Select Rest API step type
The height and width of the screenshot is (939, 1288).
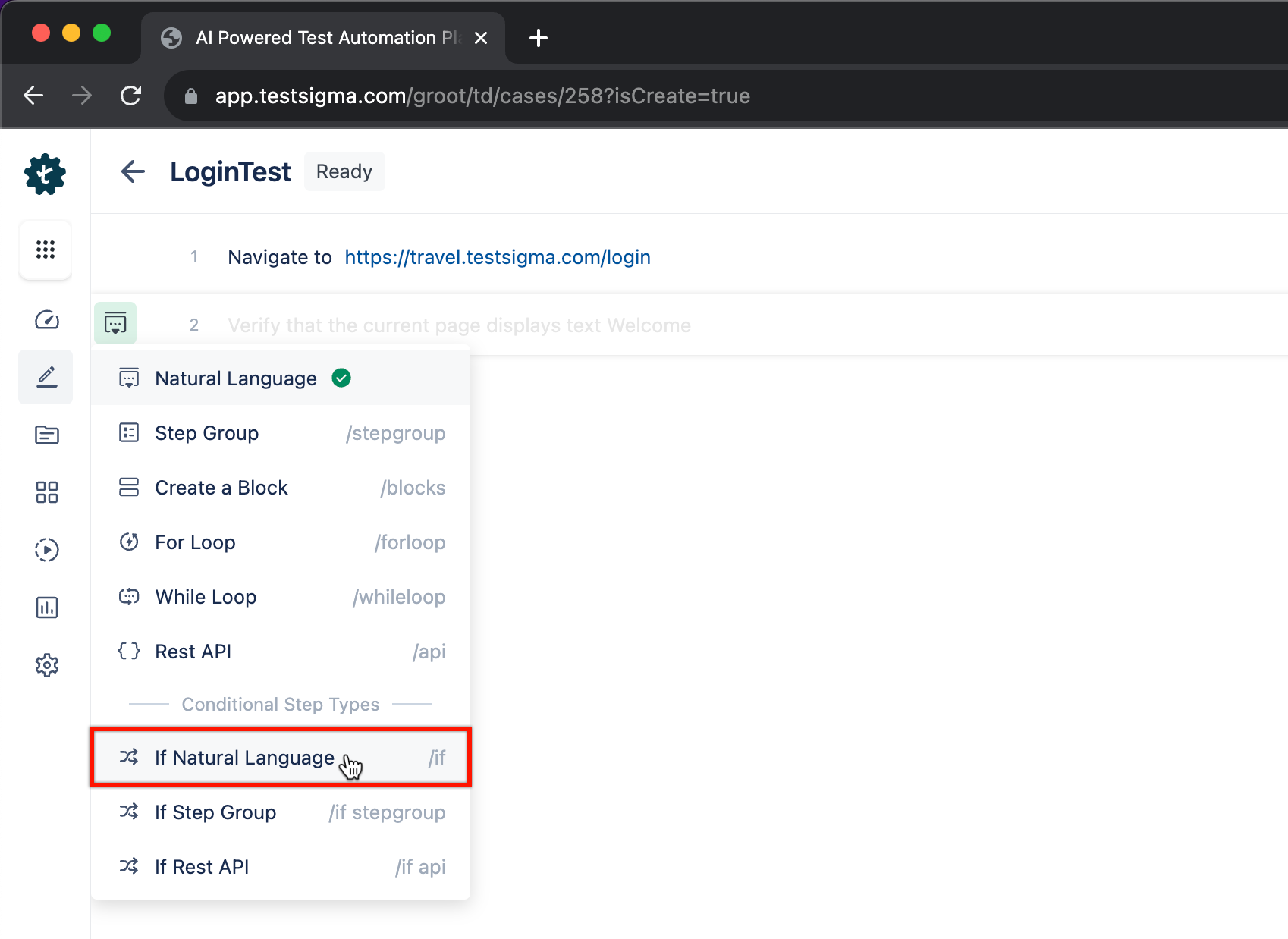pos(281,652)
